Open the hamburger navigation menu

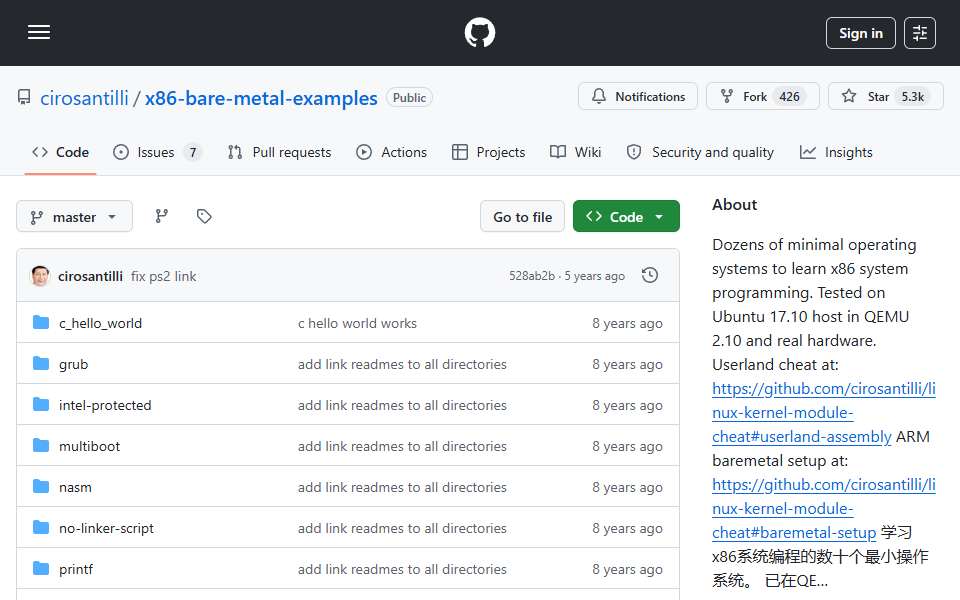[x=39, y=32]
